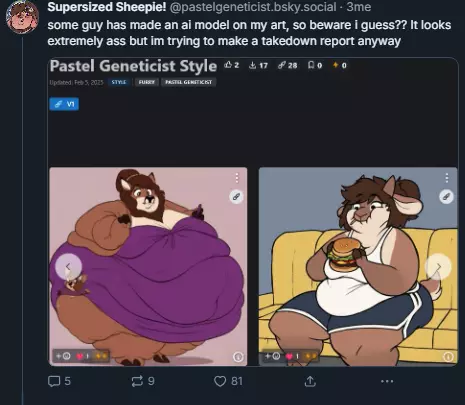Click the FURRY tag
The width and height of the screenshot is (465, 405).
[147, 82]
